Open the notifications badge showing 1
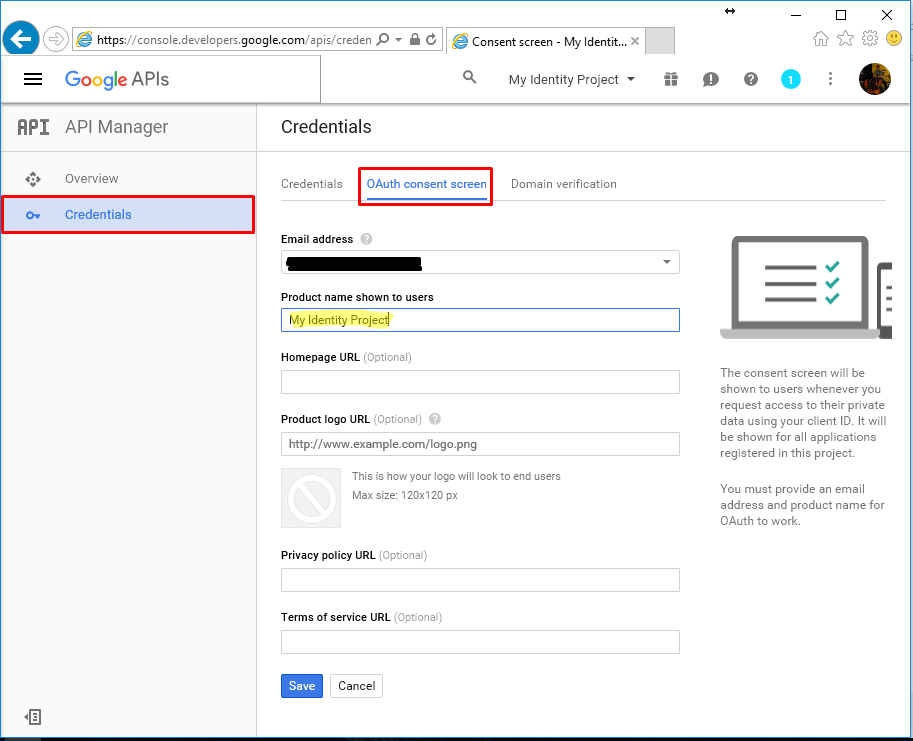Screen dimensions: 913x741 (790, 79)
